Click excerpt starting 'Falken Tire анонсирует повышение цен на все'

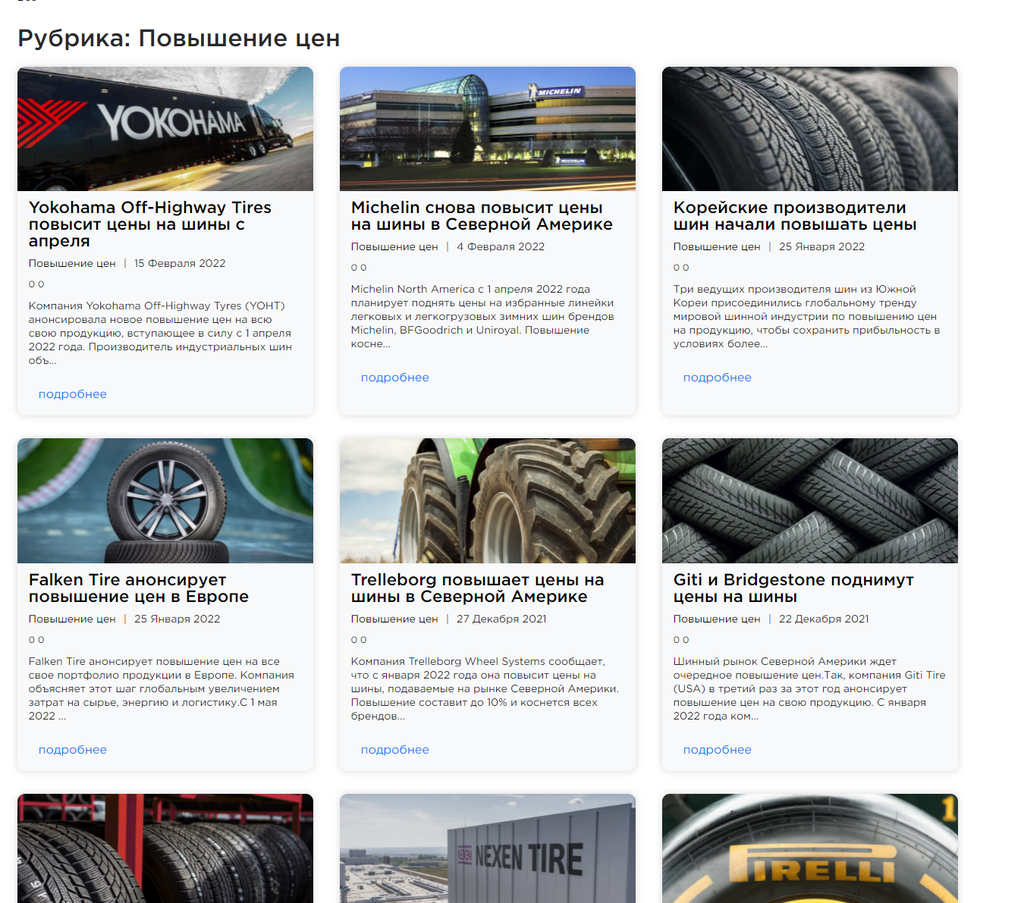coord(161,689)
